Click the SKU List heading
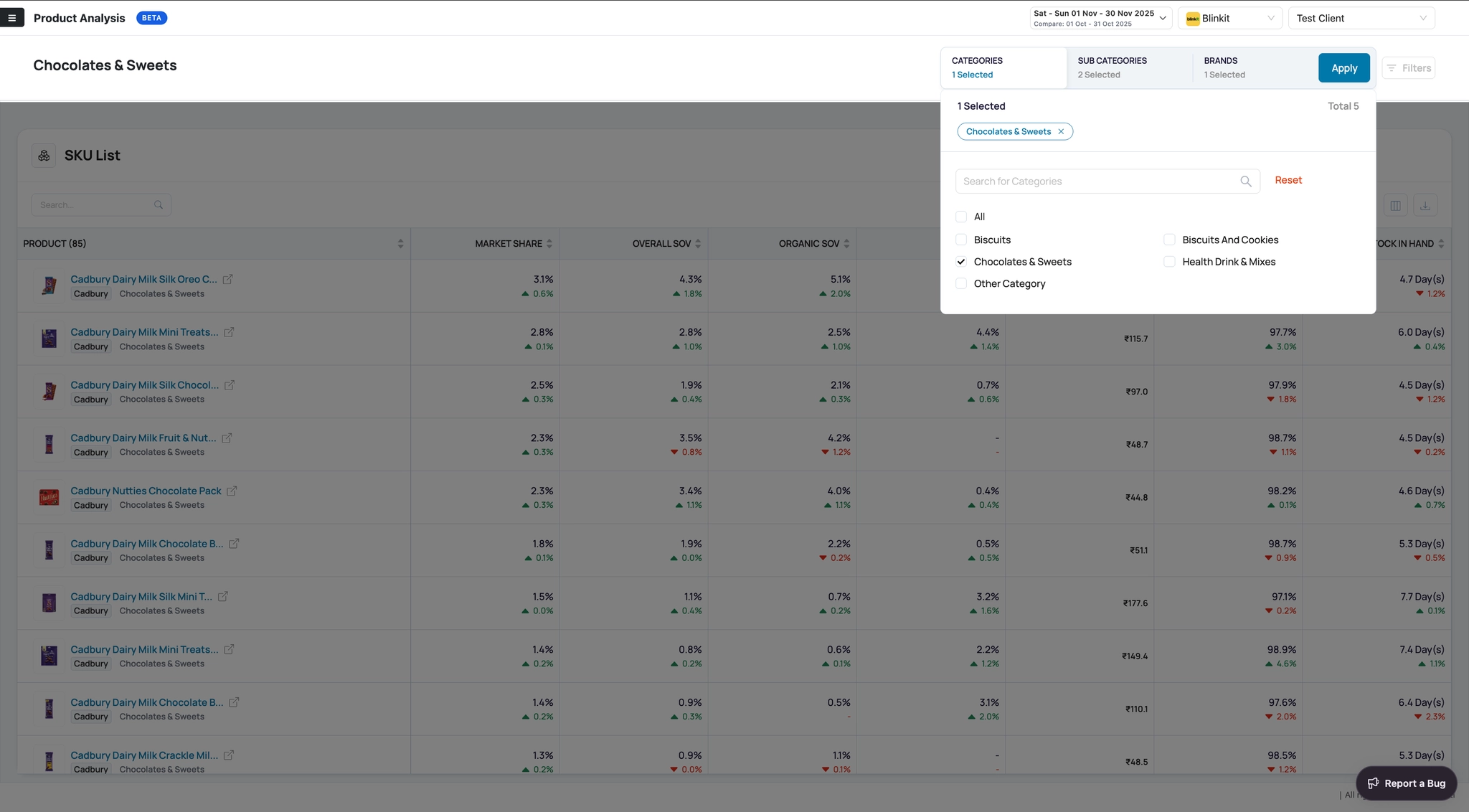 point(93,156)
